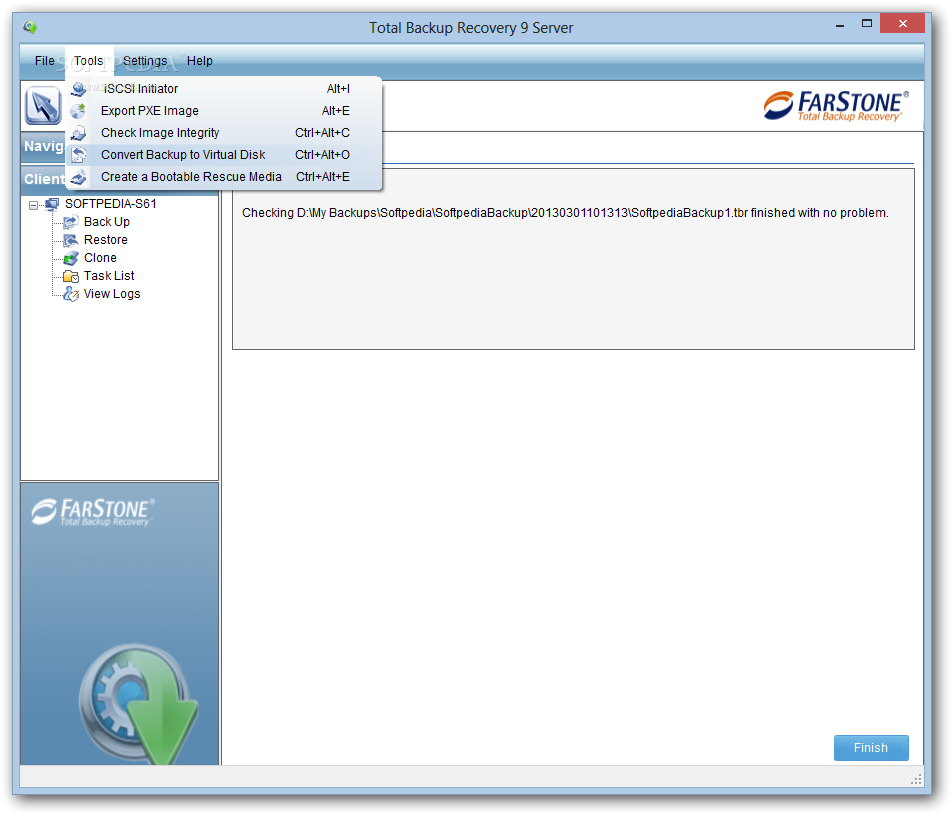This screenshot has width=952, height=815.
Task: Close the Total Backup Recovery window
Action: pyautogui.click(x=902, y=24)
